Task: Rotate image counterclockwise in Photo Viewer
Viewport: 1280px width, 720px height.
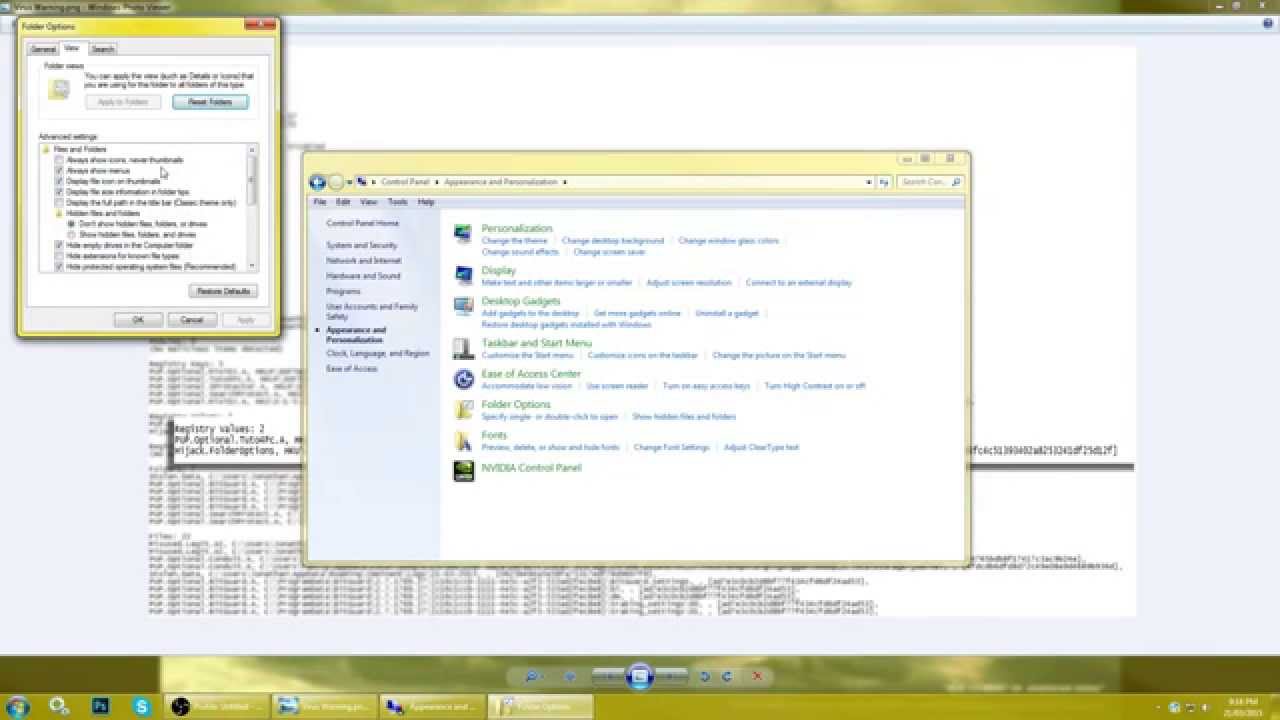Action: coord(705,677)
